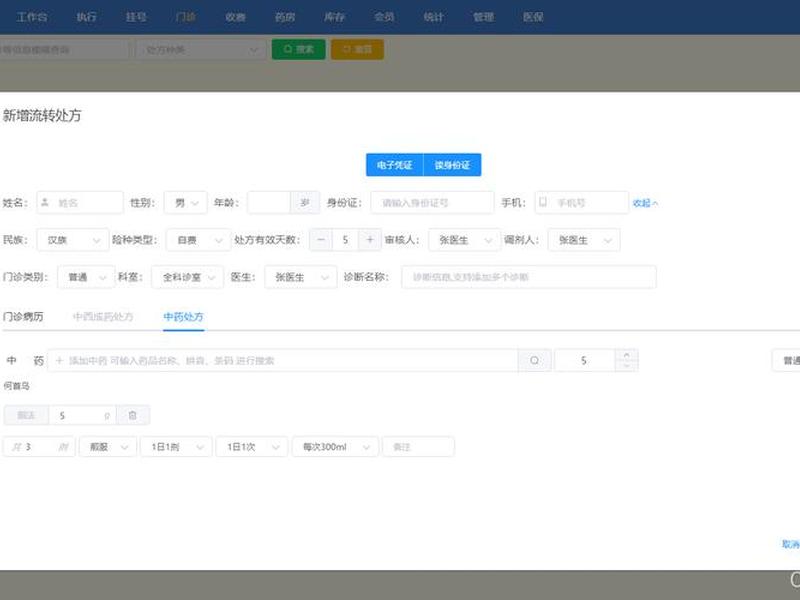Click the 诊断名称 diagnosis input field

coord(529,277)
